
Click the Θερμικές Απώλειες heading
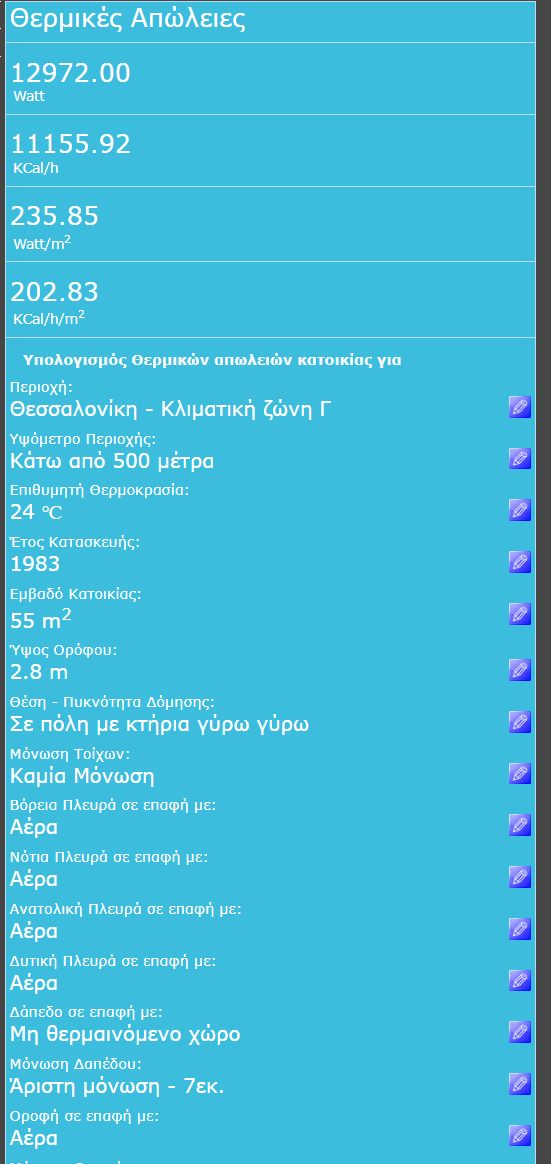tap(128, 19)
